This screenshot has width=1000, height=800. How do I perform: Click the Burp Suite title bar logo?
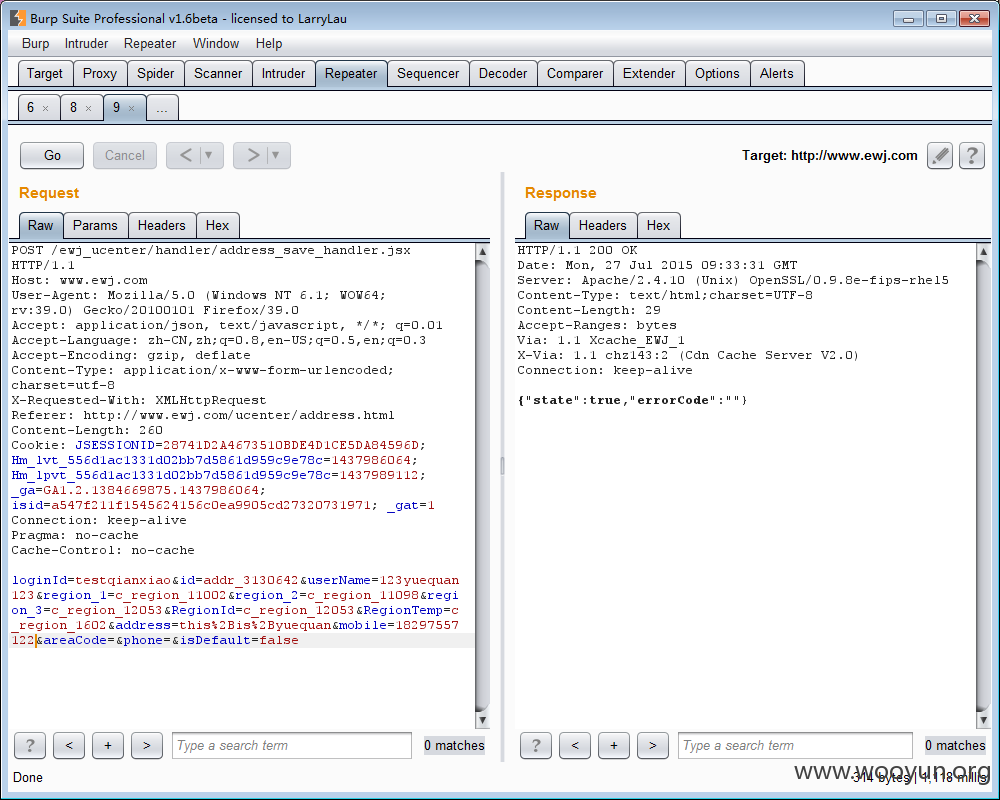click(x=18, y=19)
